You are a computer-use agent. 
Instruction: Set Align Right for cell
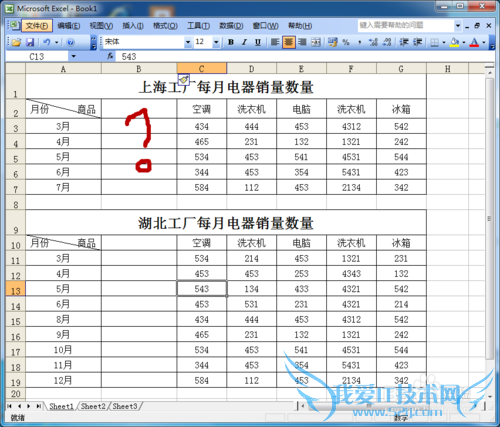click(x=302, y=42)
